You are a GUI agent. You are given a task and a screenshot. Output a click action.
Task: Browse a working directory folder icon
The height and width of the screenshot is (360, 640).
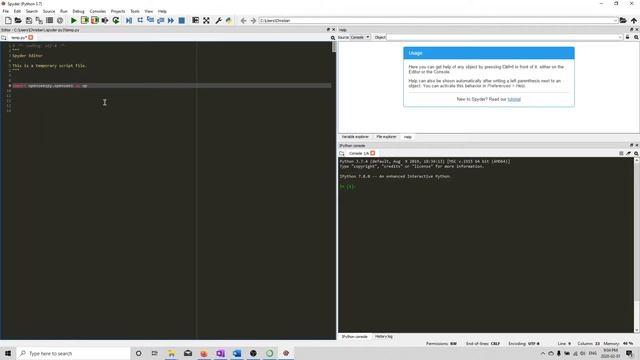(623, 20)
